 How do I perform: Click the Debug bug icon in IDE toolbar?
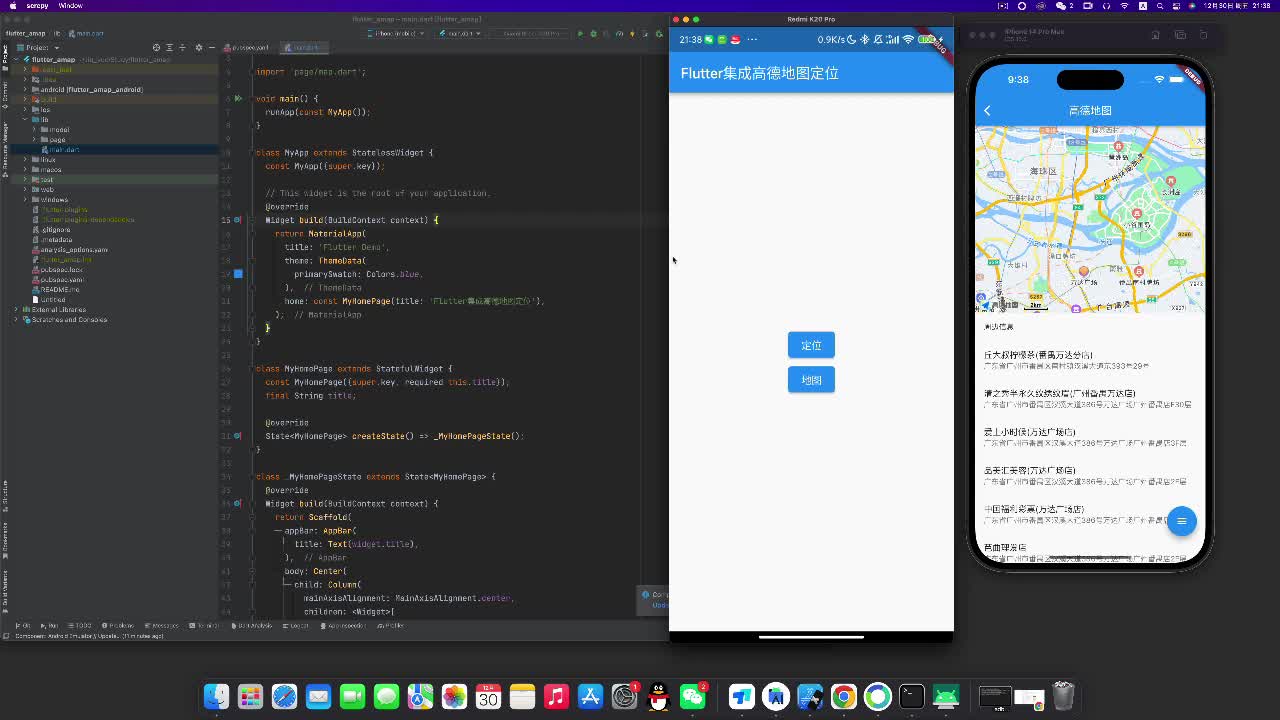(593, 33)
